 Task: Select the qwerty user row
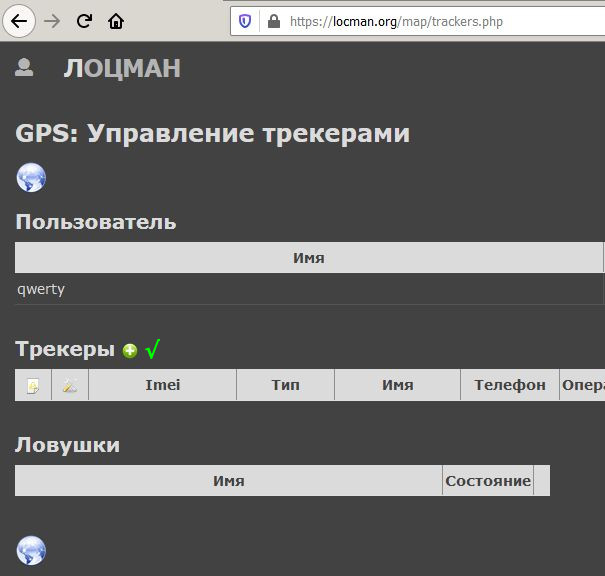coord(309,289)
